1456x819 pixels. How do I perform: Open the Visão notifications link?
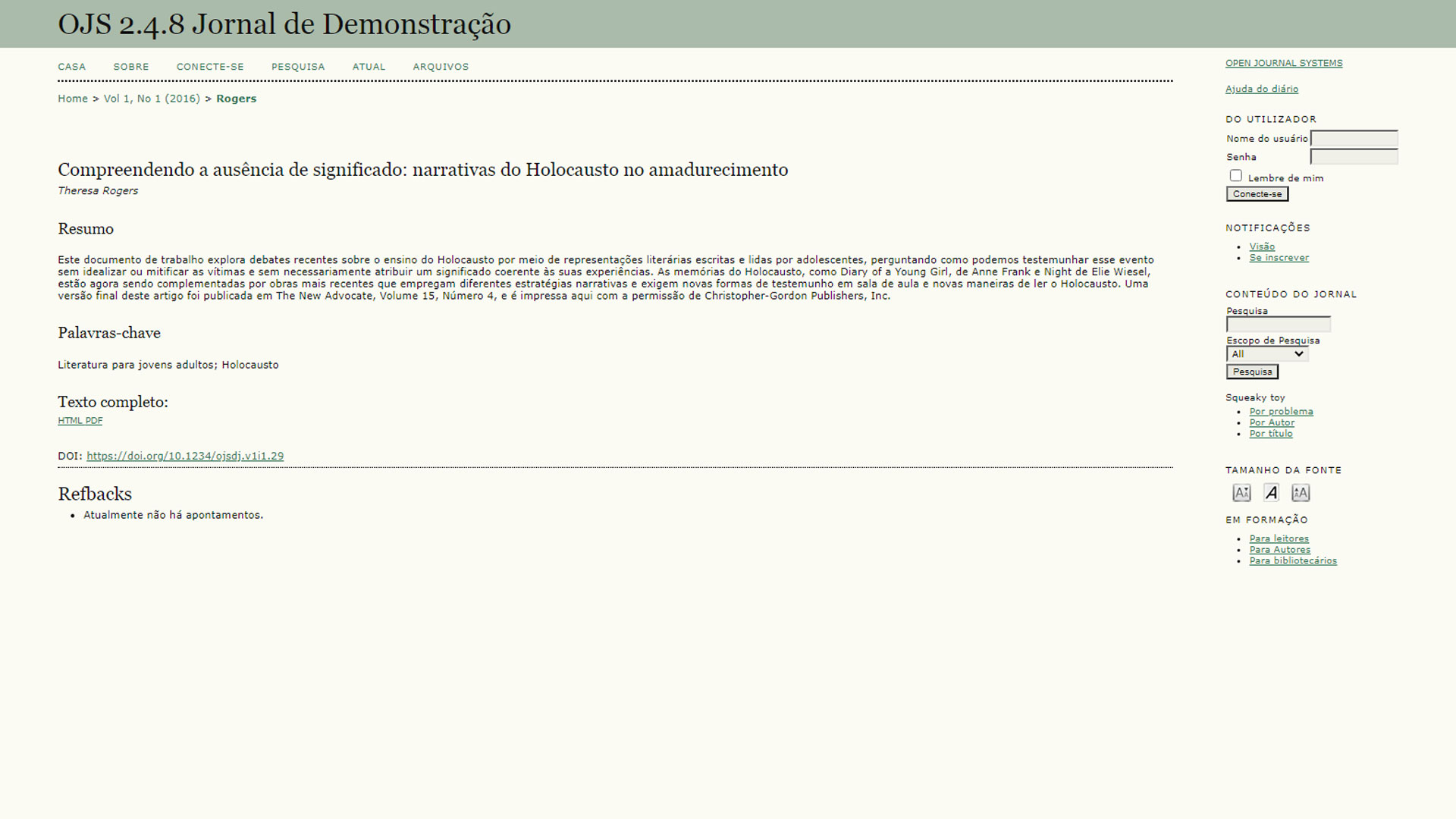pyautogui.click(x=1262, y=246)
